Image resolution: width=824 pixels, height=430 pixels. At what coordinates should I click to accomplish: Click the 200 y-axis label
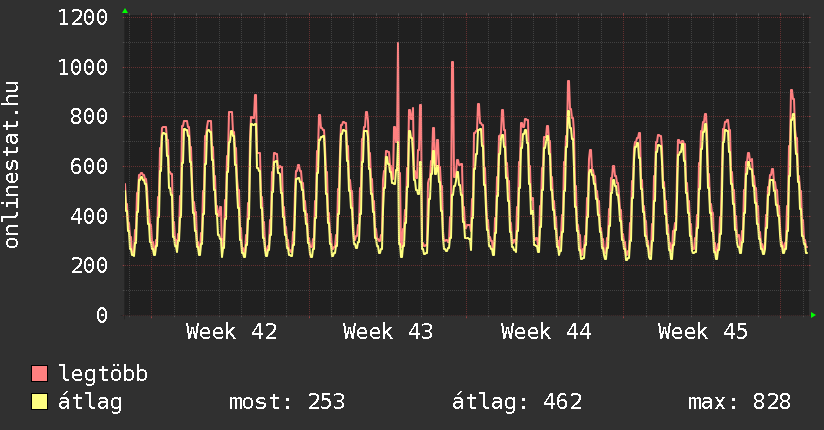[x=90, y=266]
